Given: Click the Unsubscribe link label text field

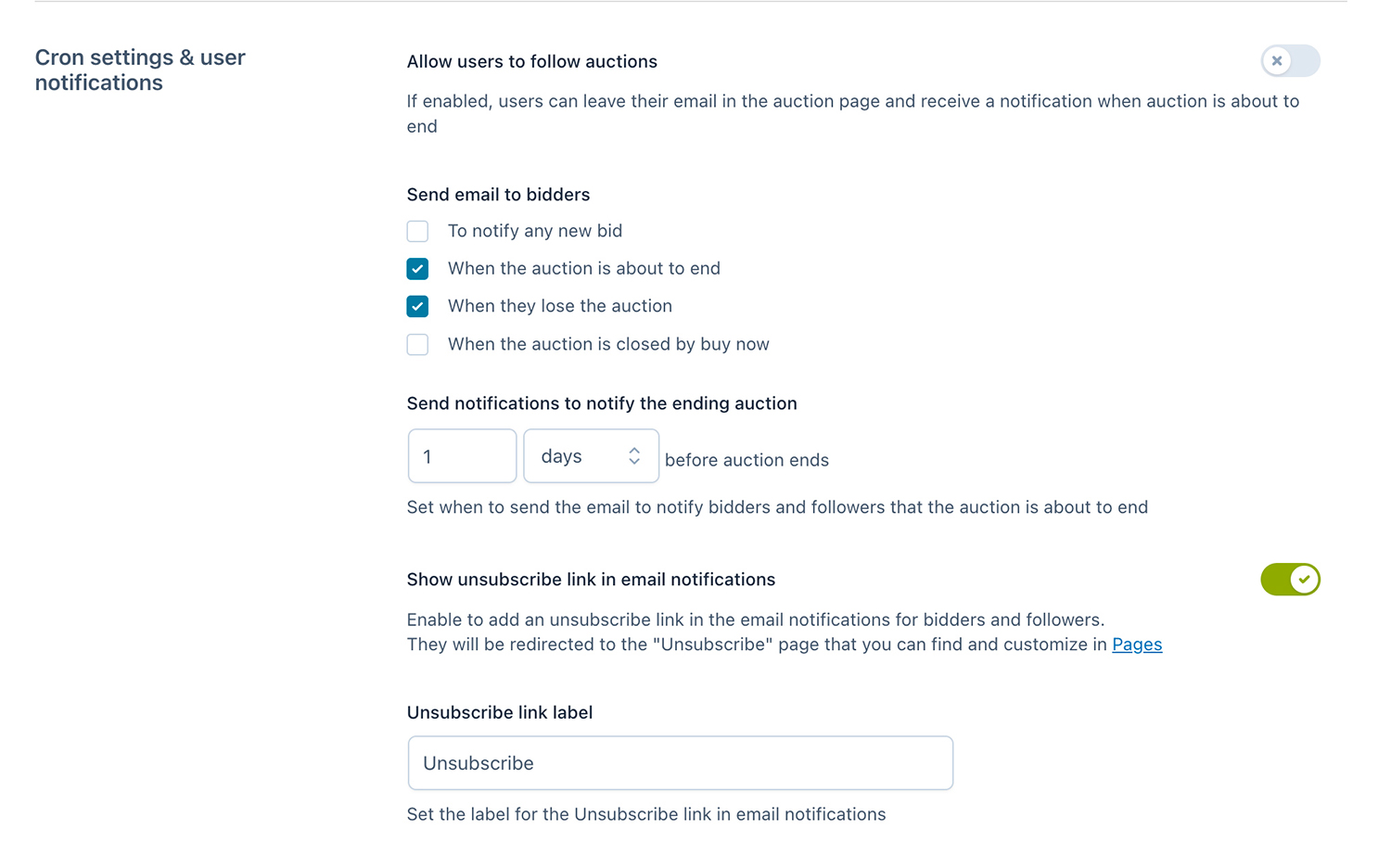Looking at the screenshot, I should click(x=680, y=763).
